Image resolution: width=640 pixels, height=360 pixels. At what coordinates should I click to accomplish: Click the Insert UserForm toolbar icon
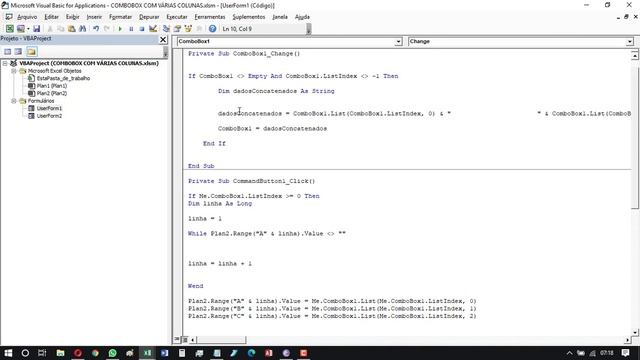pyautogui.click(x=20, y=29)
